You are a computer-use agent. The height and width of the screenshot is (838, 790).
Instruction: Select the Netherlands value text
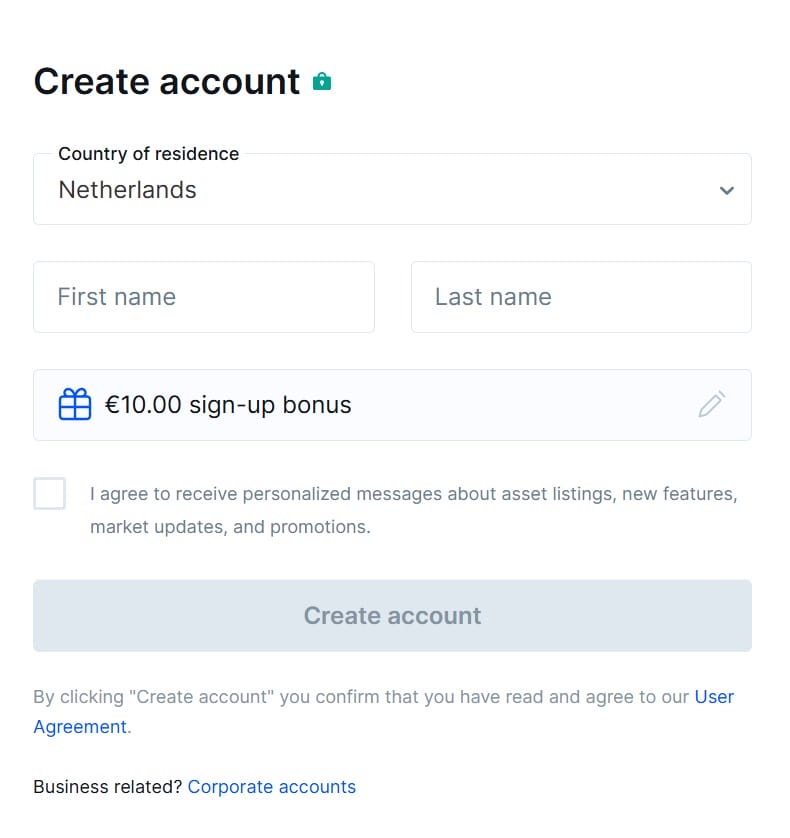coord(128,190)
